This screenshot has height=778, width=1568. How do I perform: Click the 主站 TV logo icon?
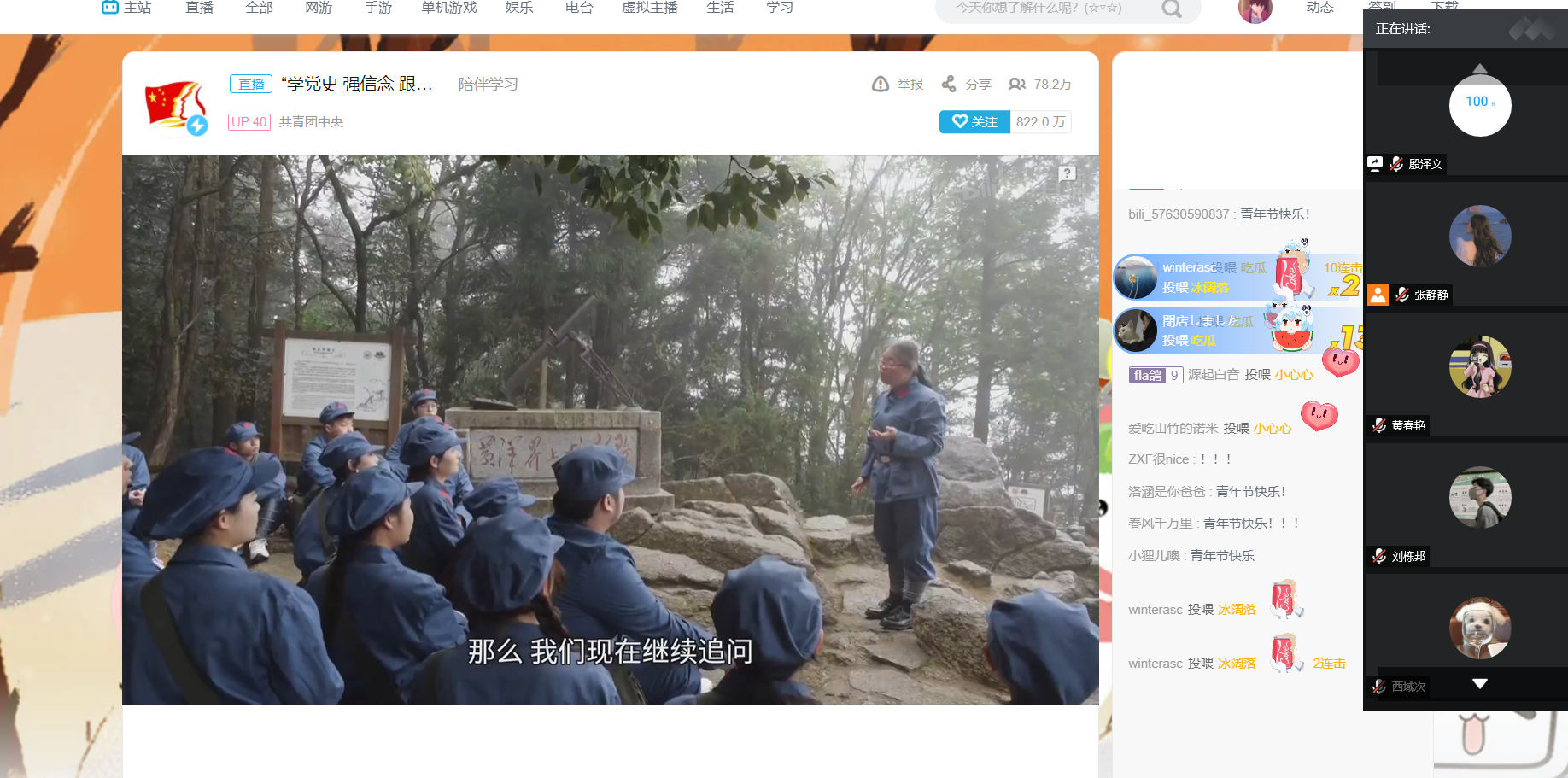110,8
